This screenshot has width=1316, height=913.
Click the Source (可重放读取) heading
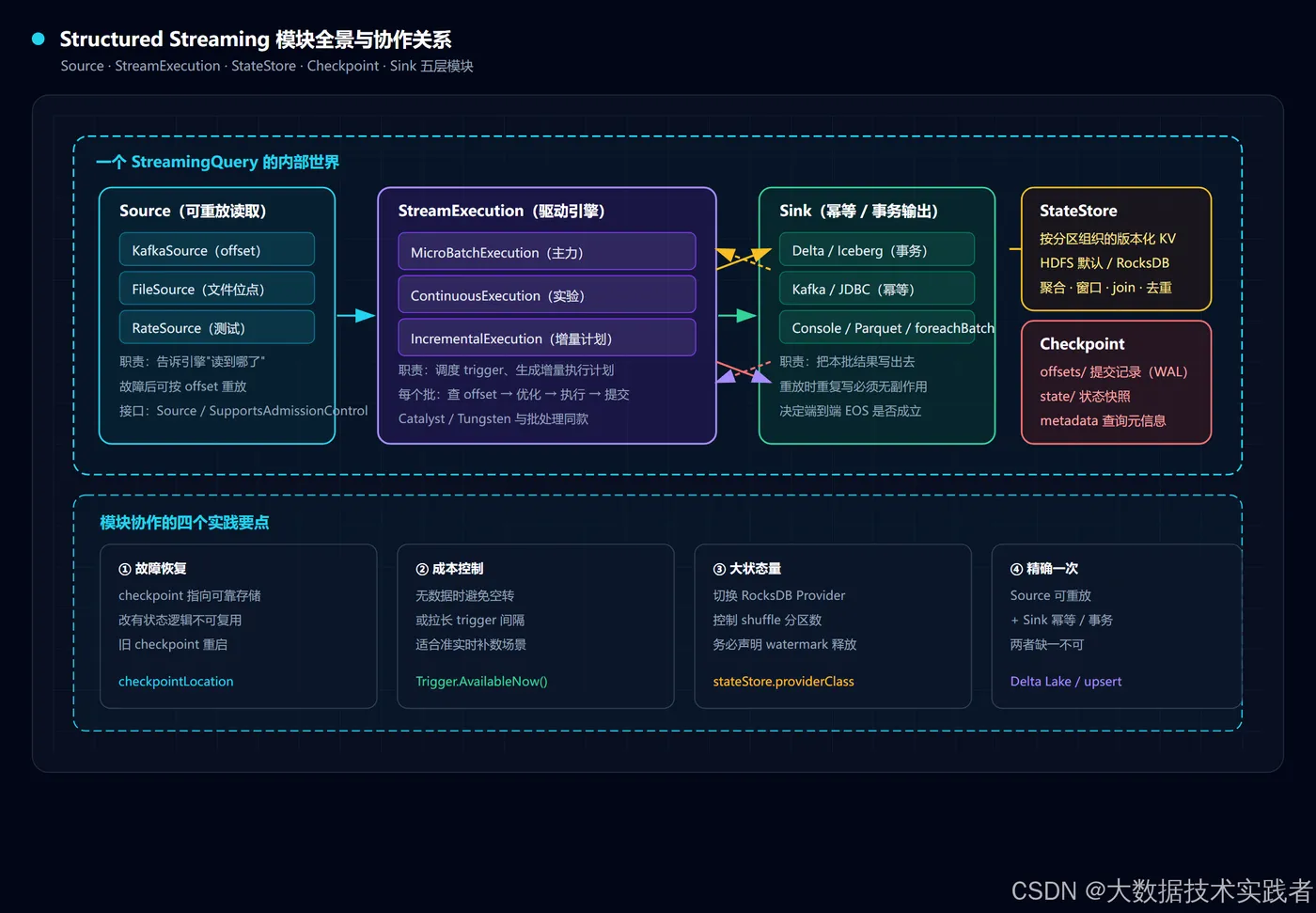pyautogui.click(x=193, y=211)
